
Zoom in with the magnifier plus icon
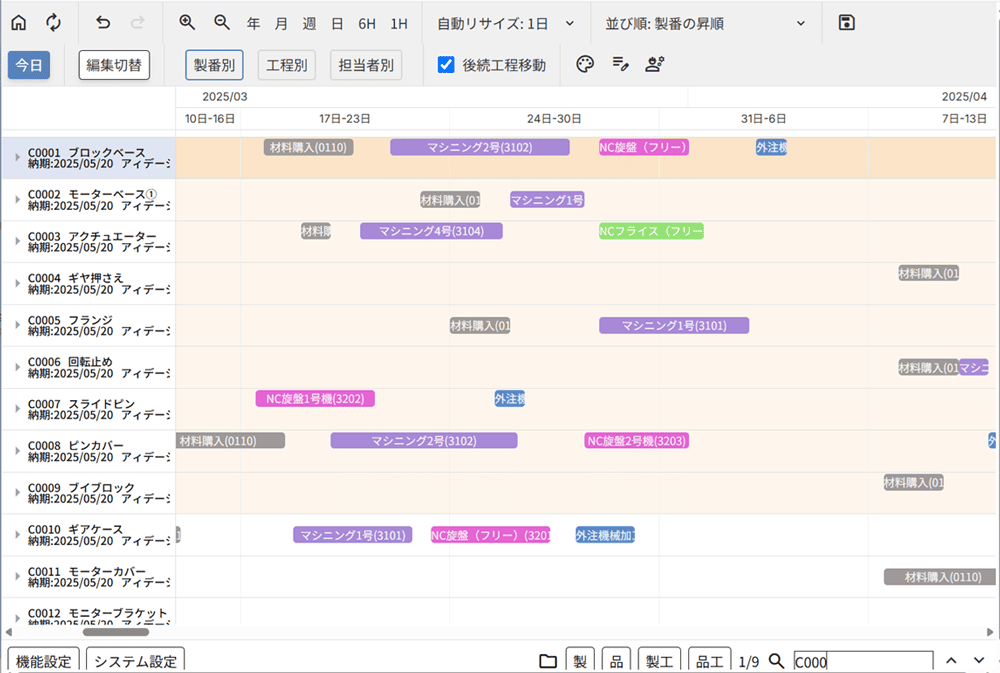point(187,22)
